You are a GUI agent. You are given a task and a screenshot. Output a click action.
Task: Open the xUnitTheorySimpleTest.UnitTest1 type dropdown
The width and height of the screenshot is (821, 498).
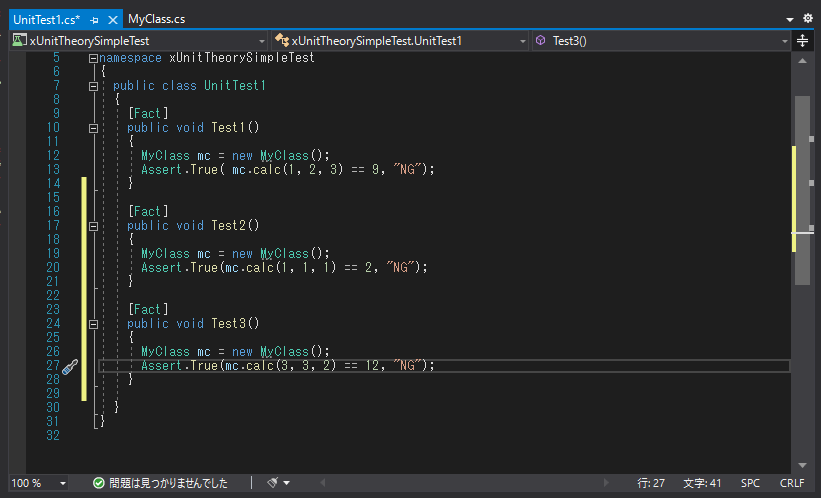pyautogui.click(x=522, y=41)
